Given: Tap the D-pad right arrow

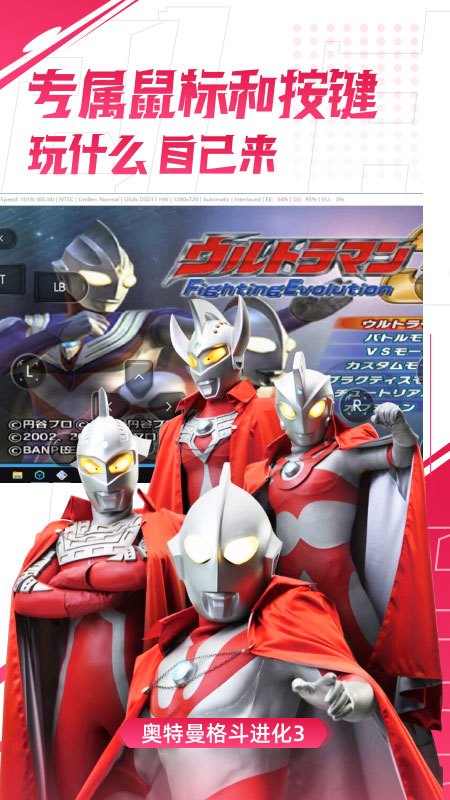Looking at the screenshot, I should coord(167,406).
